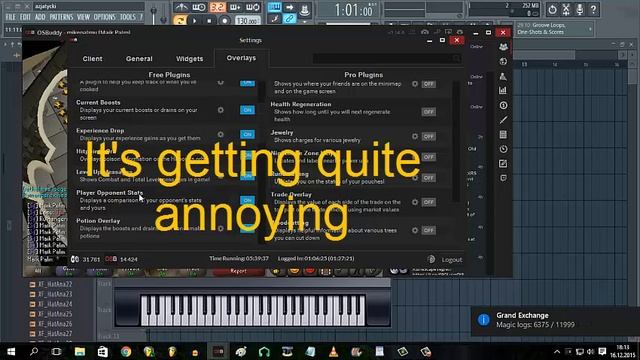Viewport: 640px width, 360px height.
Task: Toggle Experience Drop plugin ON switch
Action: pyautogui.click(x=247, y=134)
